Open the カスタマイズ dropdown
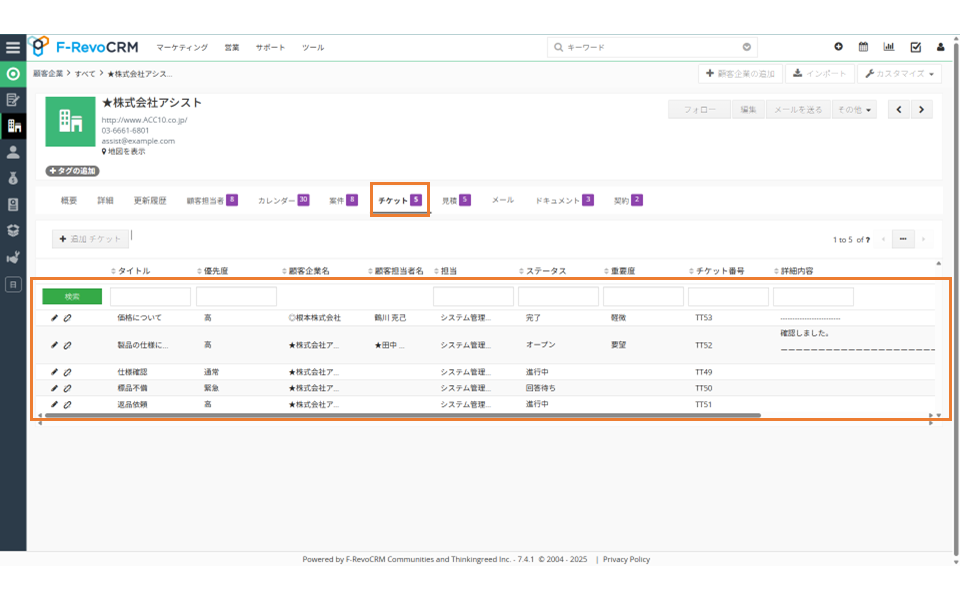960x600 pixels. pos(899,73)
